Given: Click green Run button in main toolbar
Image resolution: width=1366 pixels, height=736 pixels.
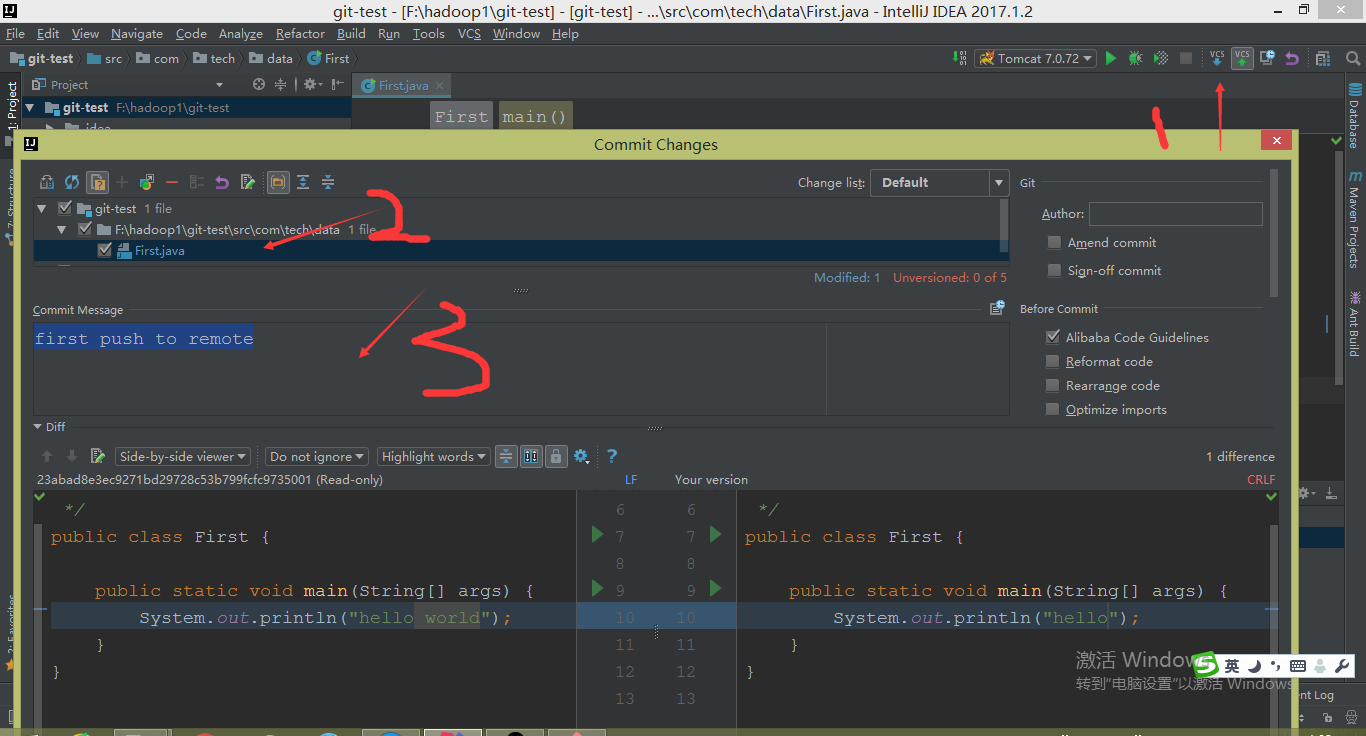Looking at the screenshot, I should click(1110, 59).
